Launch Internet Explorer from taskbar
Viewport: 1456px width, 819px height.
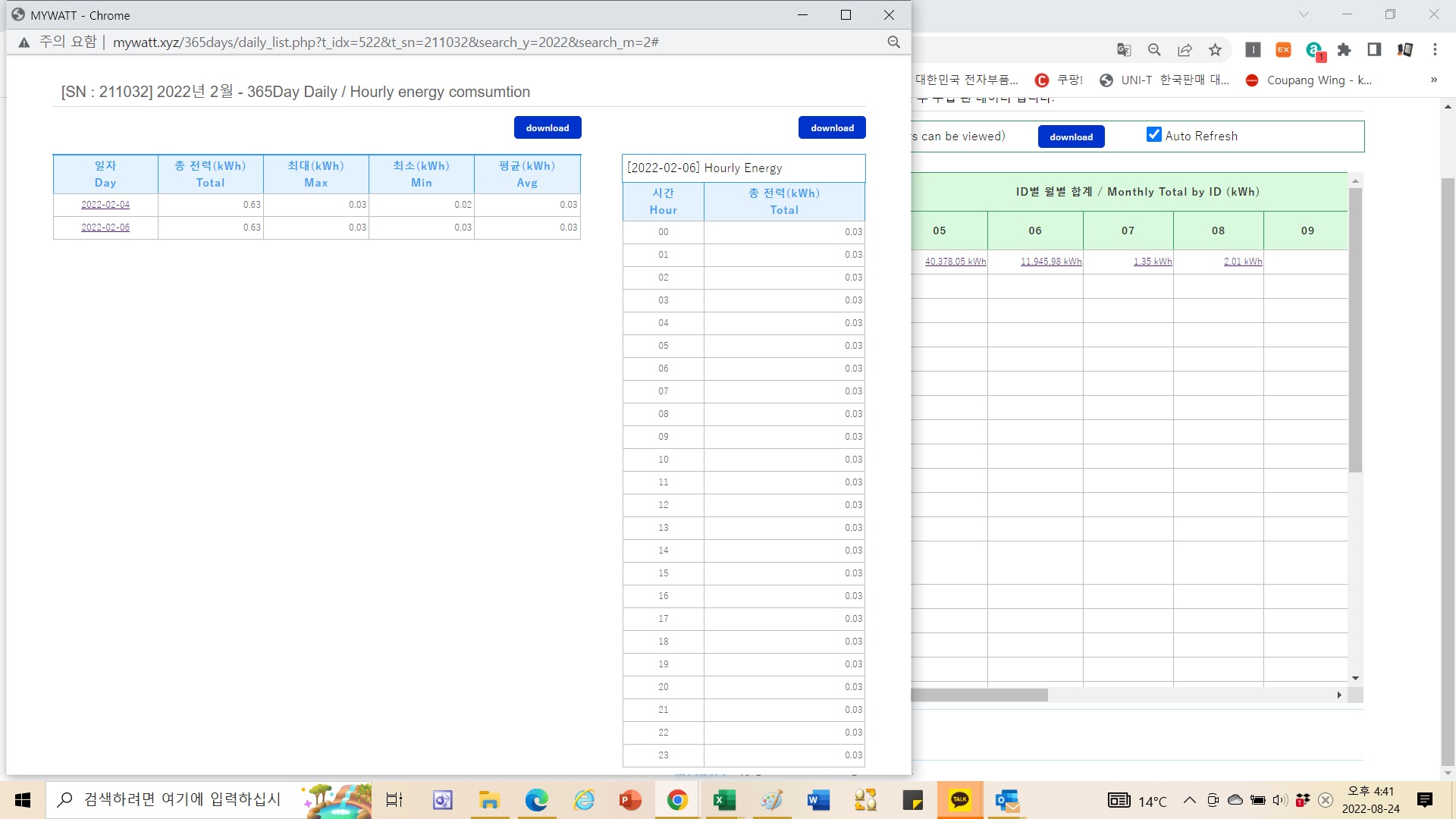click(x=584, y=800)
